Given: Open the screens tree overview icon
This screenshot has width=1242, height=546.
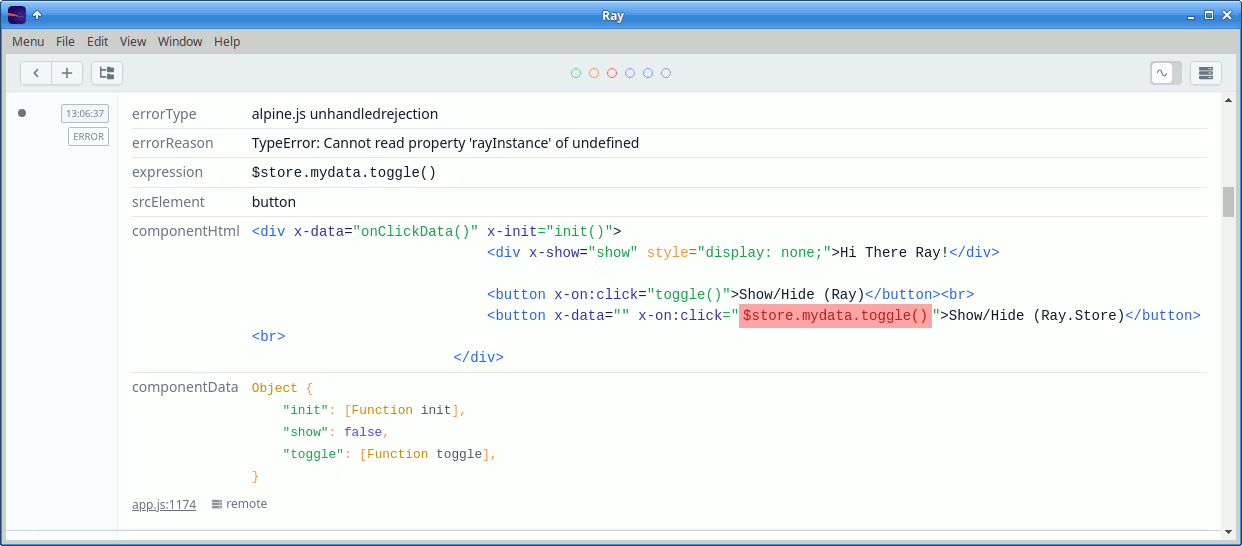Looking at the screenshot, I should click(107, 73).
